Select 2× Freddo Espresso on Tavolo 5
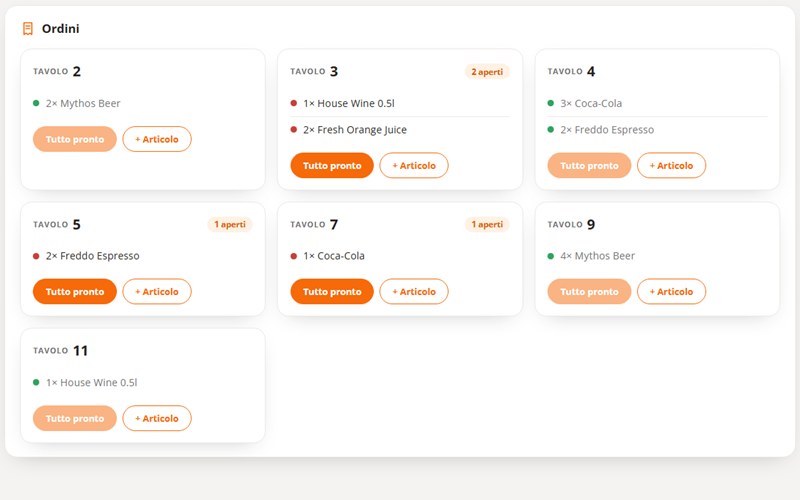Viewport: 800px width, 500px height. click(x=92, y=256)
